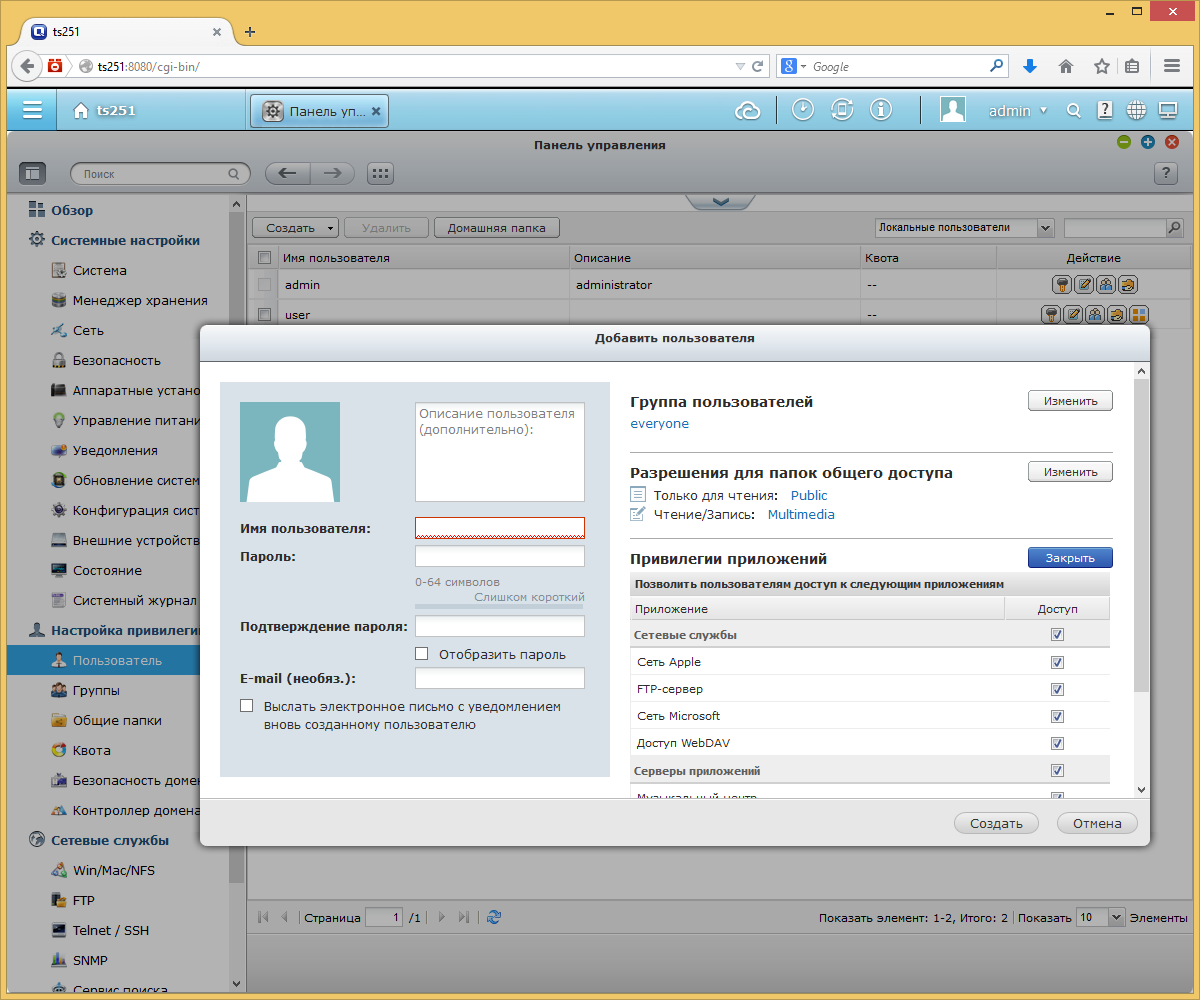The image size is (1200, 1000).
Task: Open the everyone group link
Action: click(659, 423)
